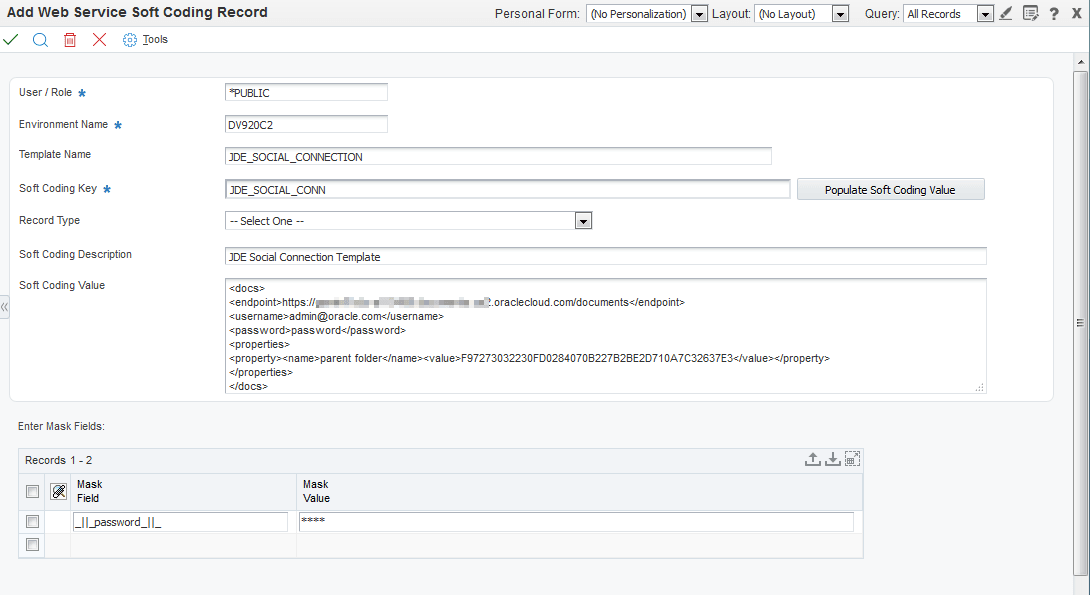This screenshot has height=595, width=1090.
Task: Click the Populate Soft Coding Value button
Action: (890, 190)
